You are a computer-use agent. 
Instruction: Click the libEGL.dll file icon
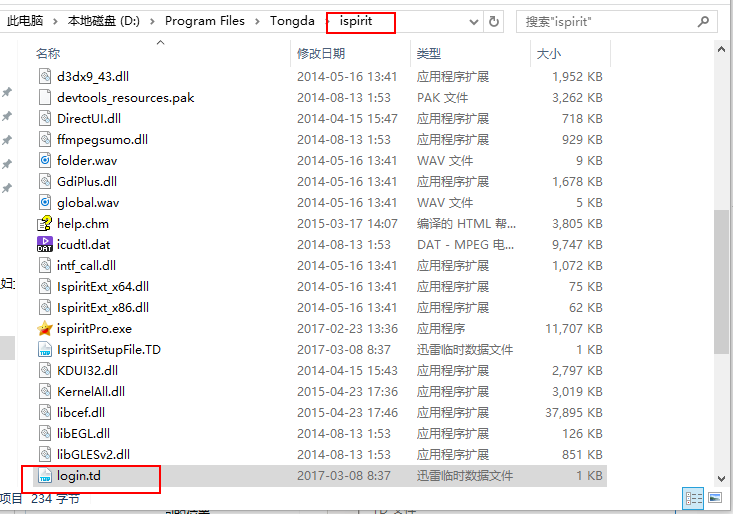pos(45,434)
